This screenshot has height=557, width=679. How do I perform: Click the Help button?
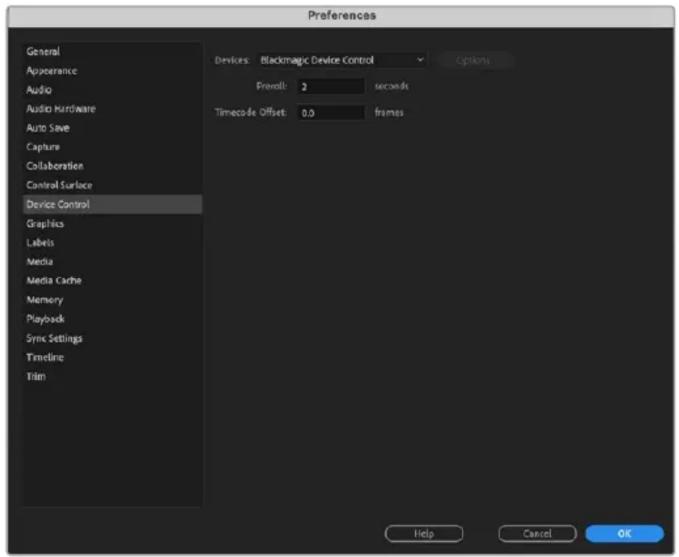point(424,534)
